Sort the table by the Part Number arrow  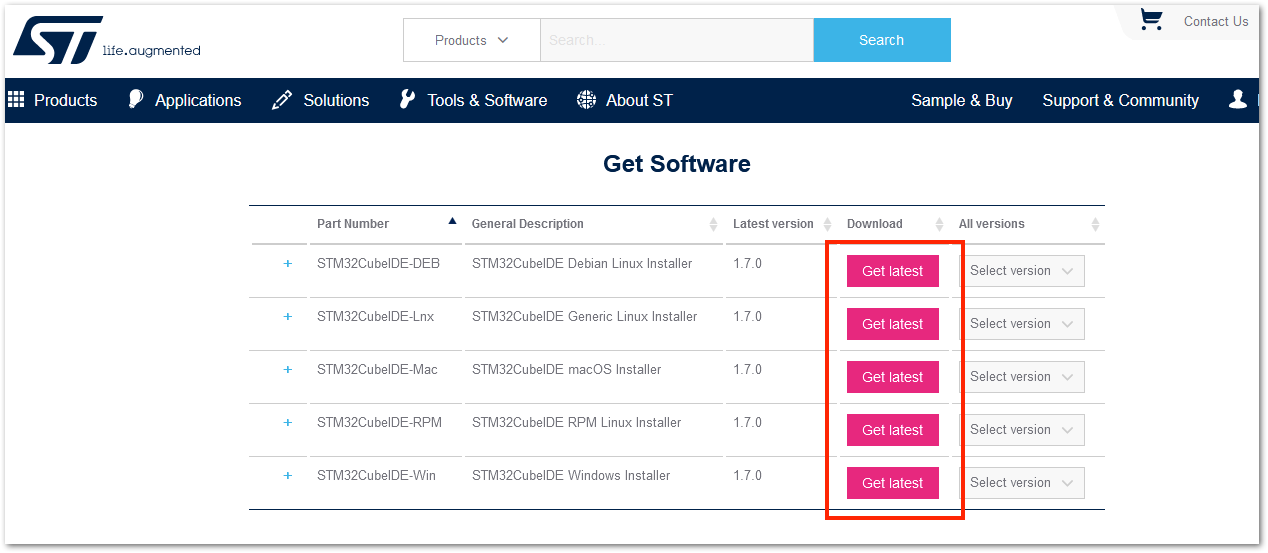click(x=452, y=220)
